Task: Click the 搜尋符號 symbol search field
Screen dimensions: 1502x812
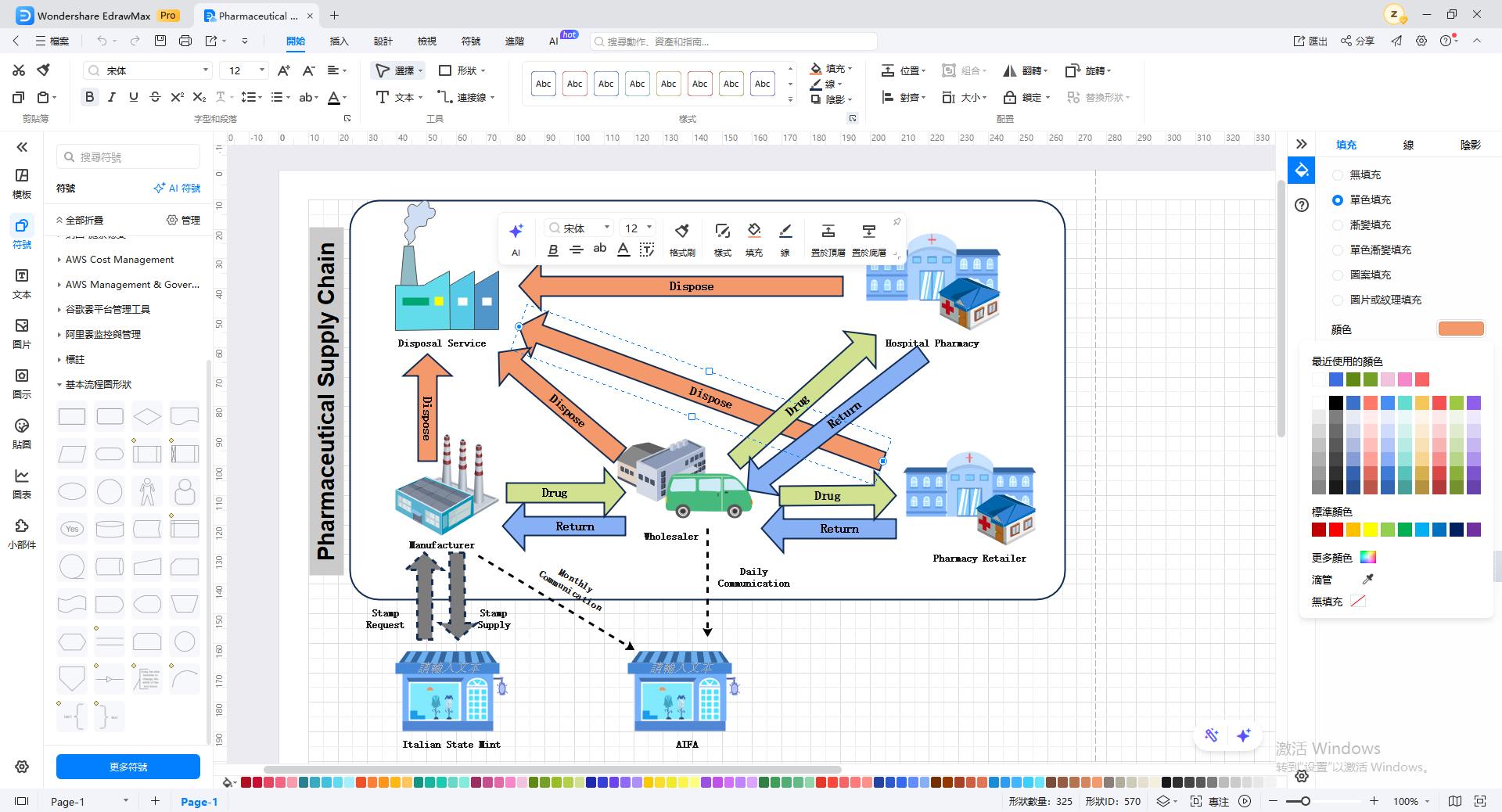Action: pos(128,157)
